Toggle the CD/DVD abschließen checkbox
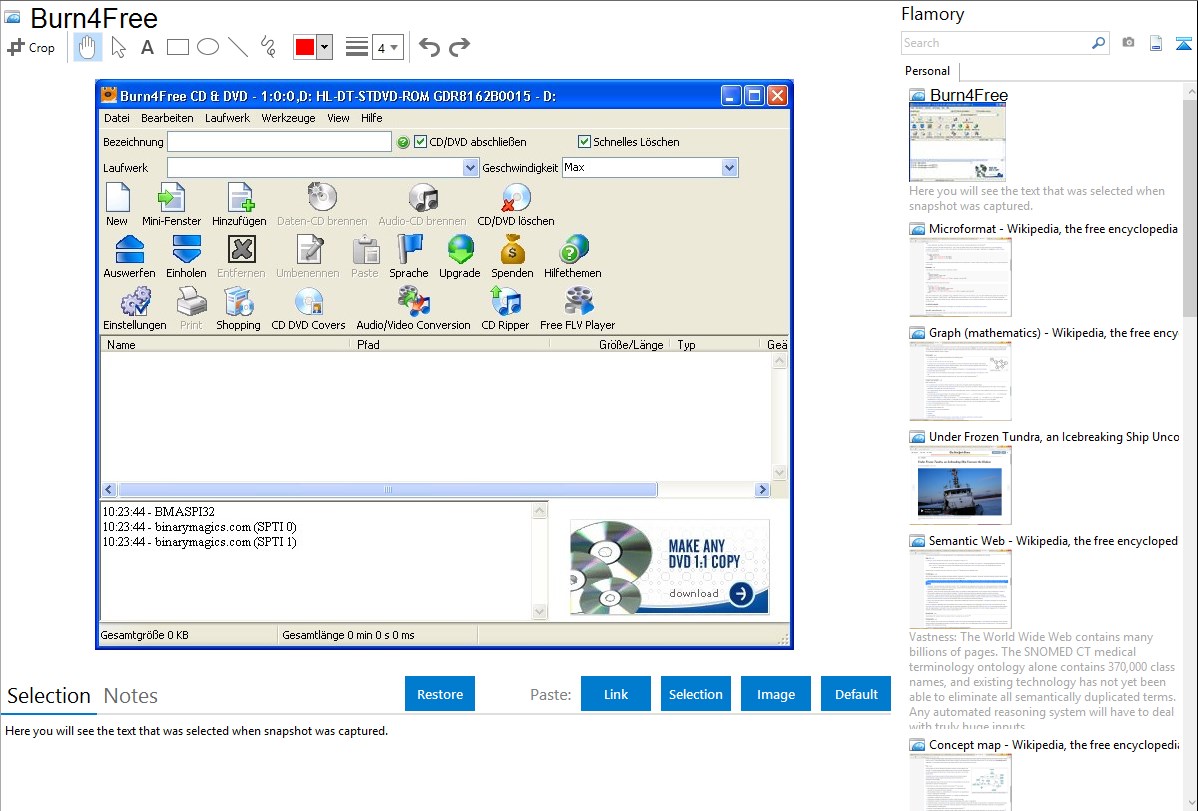1198x811 pixels. point(420,141)
